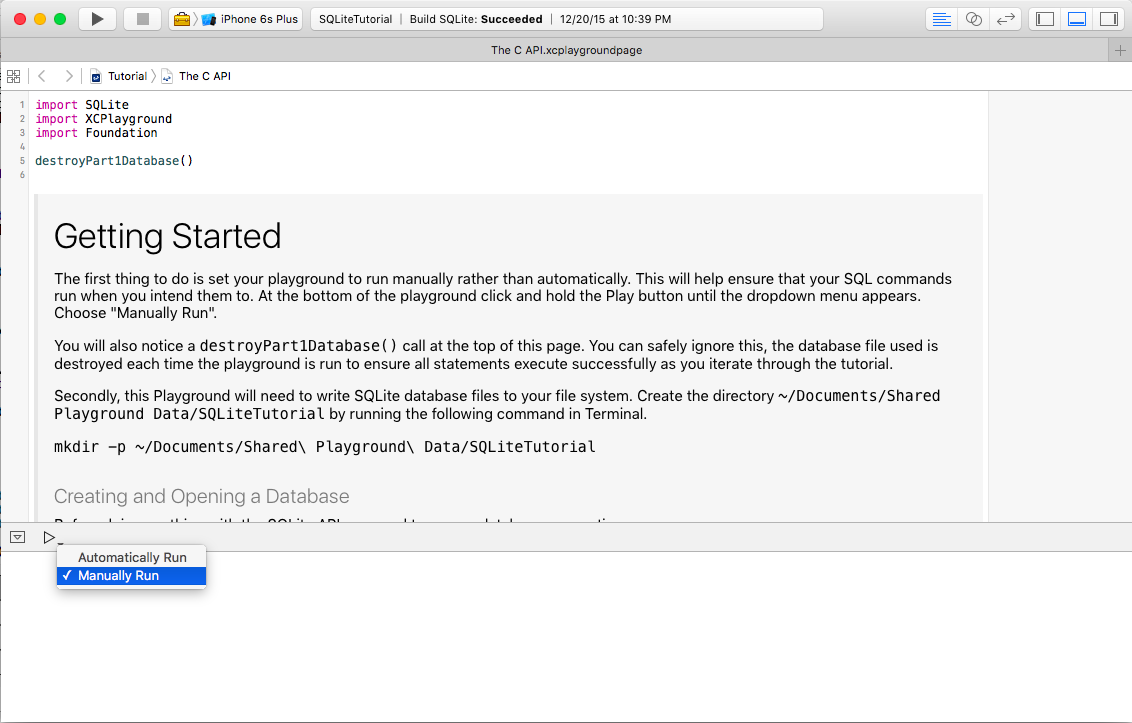Show the Version editor

click(x=1006, y=19)
